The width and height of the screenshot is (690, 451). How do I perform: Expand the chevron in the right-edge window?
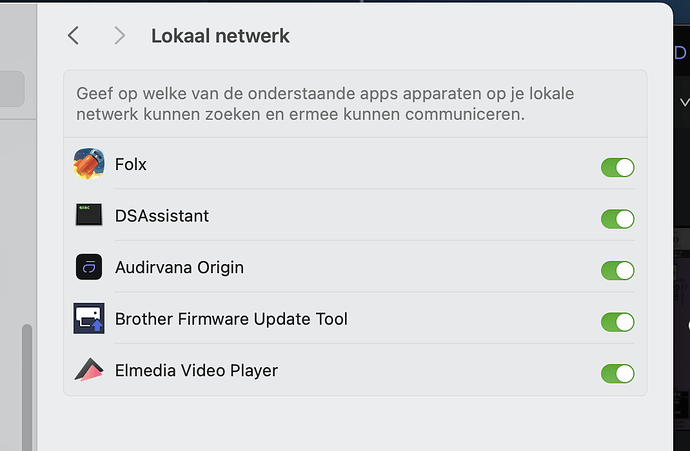click(x=684, y=103)
